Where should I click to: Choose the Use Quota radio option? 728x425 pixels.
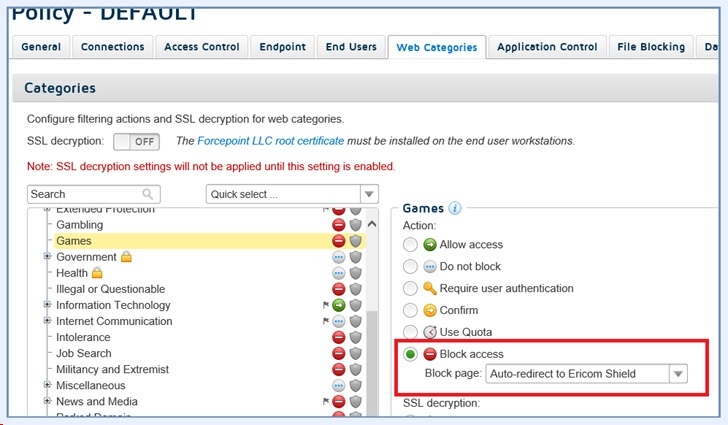pos(410,332)
